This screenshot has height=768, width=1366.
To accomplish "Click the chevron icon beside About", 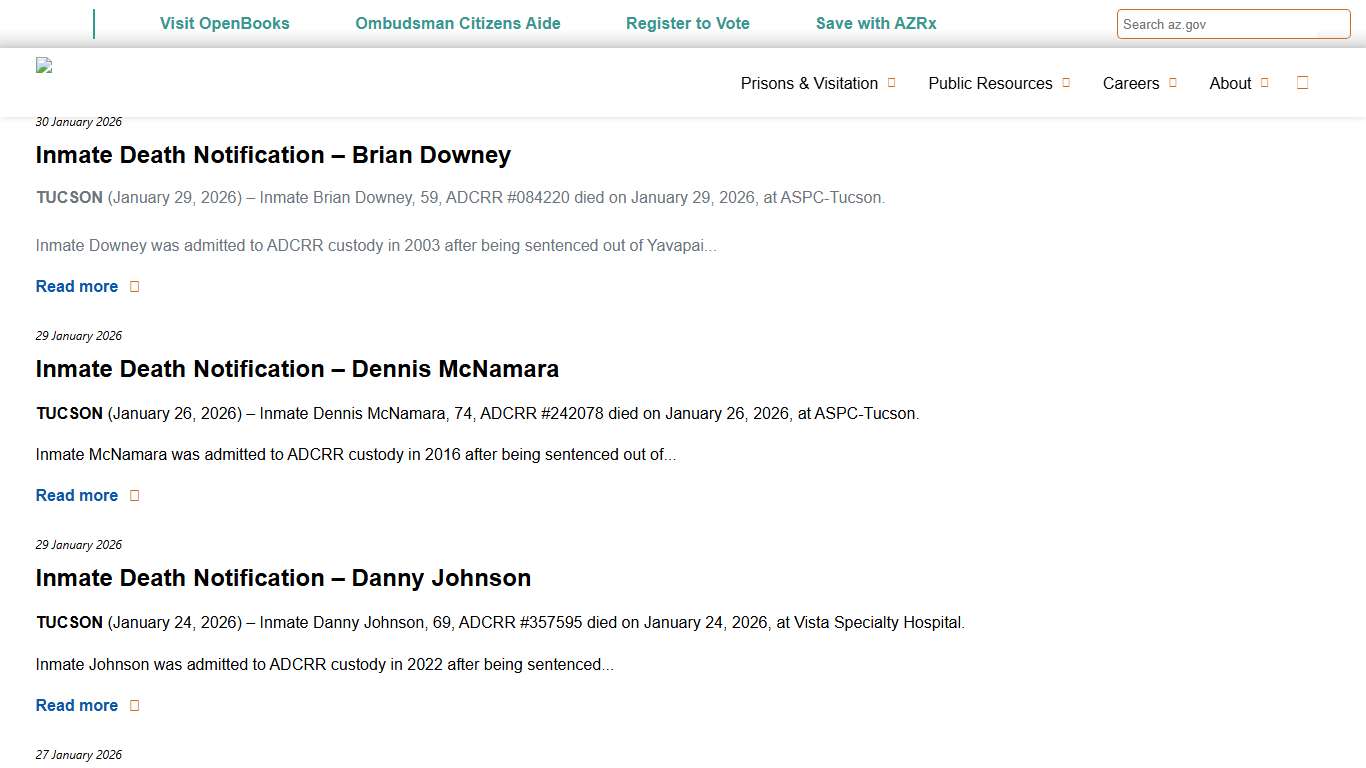I will pyautogui.click(x=1266, y=84).
